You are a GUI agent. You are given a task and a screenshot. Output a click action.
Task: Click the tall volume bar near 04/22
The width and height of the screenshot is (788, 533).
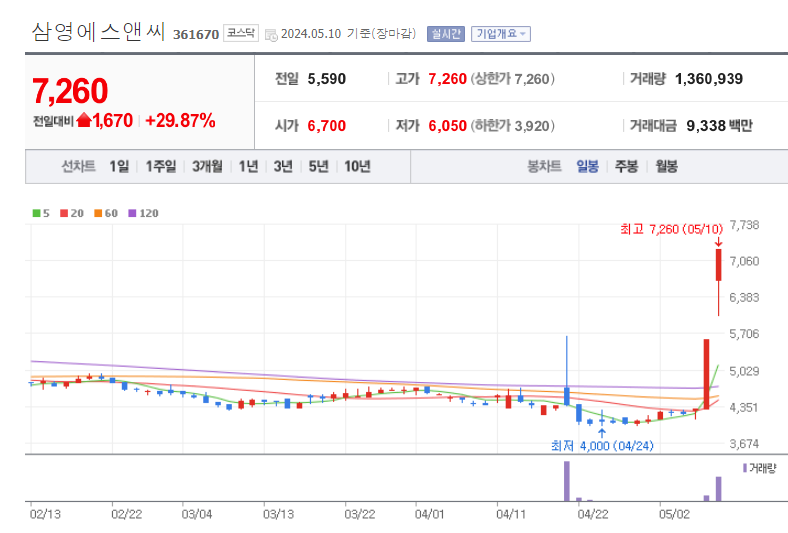[567, 481]
